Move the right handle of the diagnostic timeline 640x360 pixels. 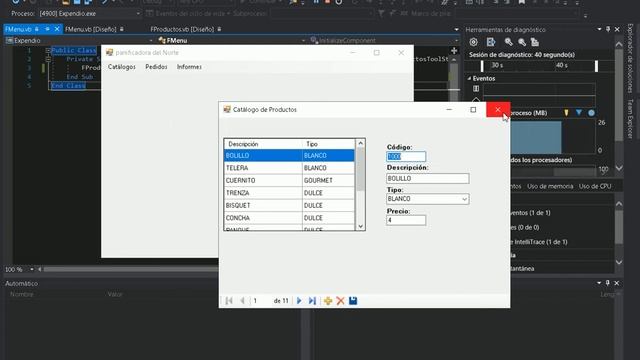[x=596, y=66]
